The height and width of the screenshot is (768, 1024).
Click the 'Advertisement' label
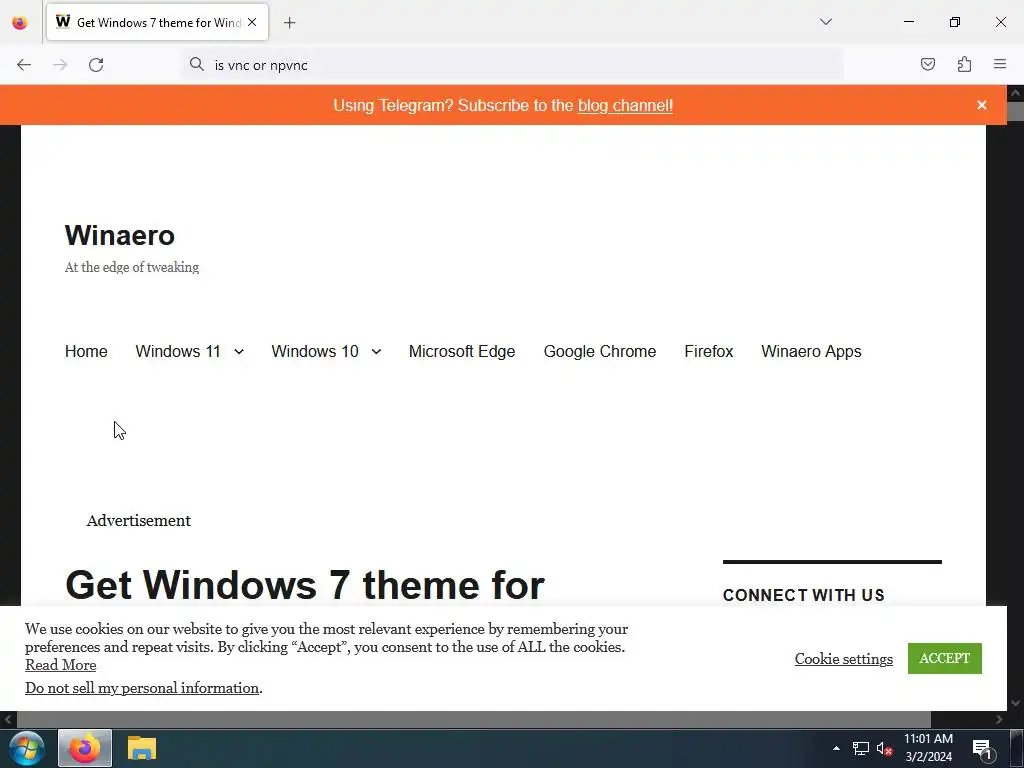138,520
